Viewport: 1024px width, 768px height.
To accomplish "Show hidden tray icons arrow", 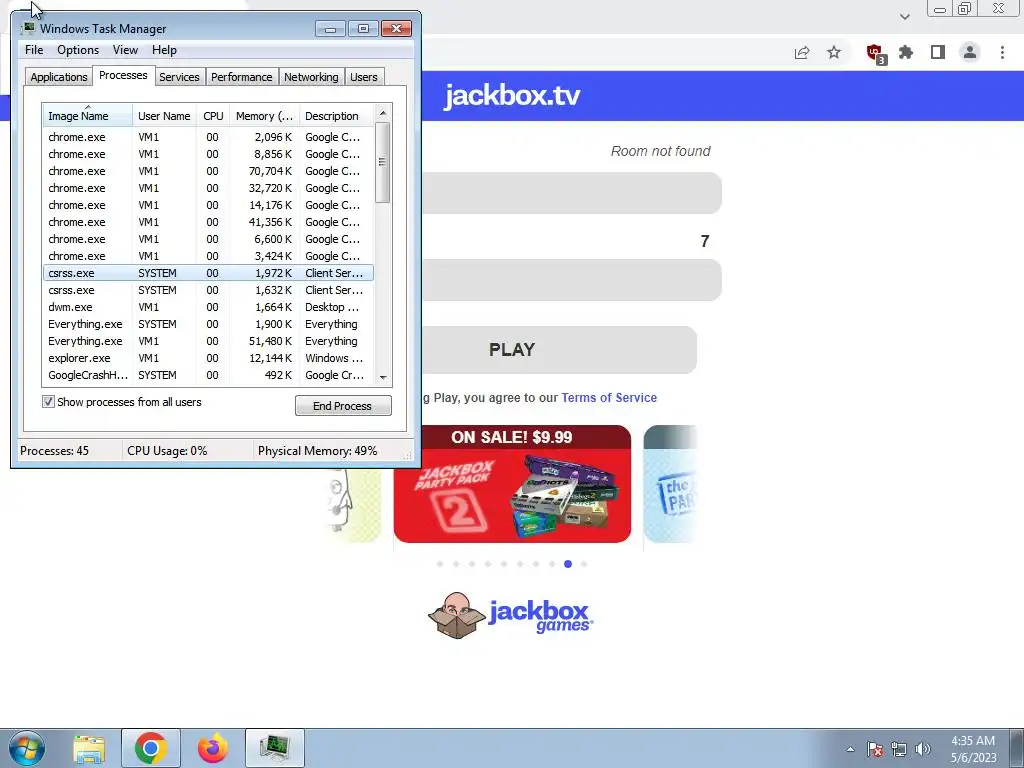I will (850, 749).
